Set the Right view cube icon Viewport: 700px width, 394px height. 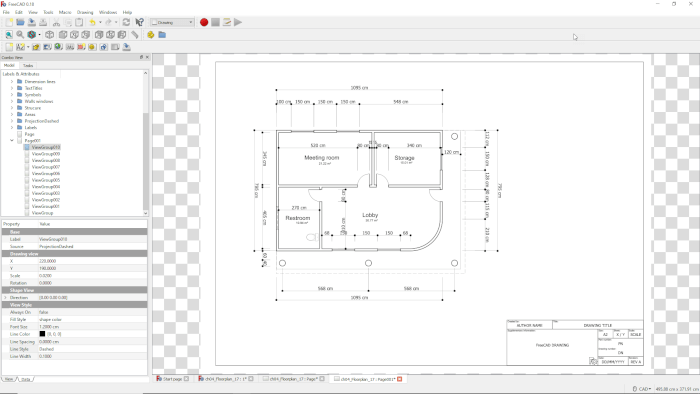click(86, 35)
